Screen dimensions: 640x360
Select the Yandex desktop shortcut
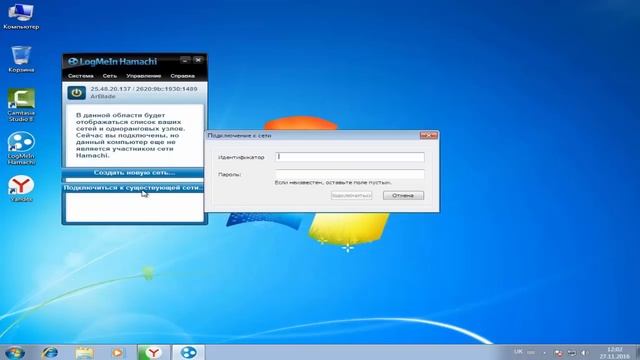(21, 189)
